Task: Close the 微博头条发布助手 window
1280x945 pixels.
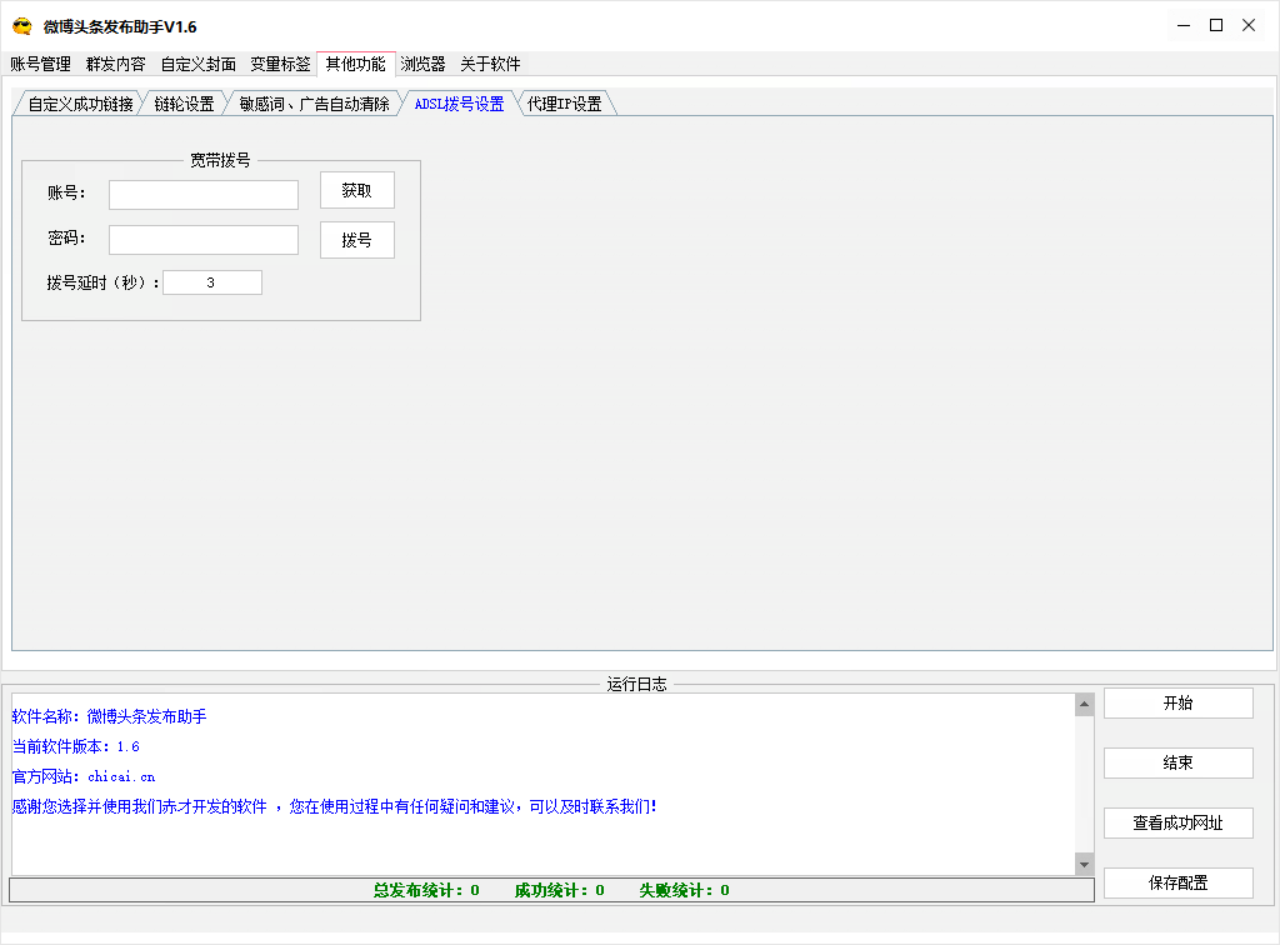Action: (x=1249, y=26)
